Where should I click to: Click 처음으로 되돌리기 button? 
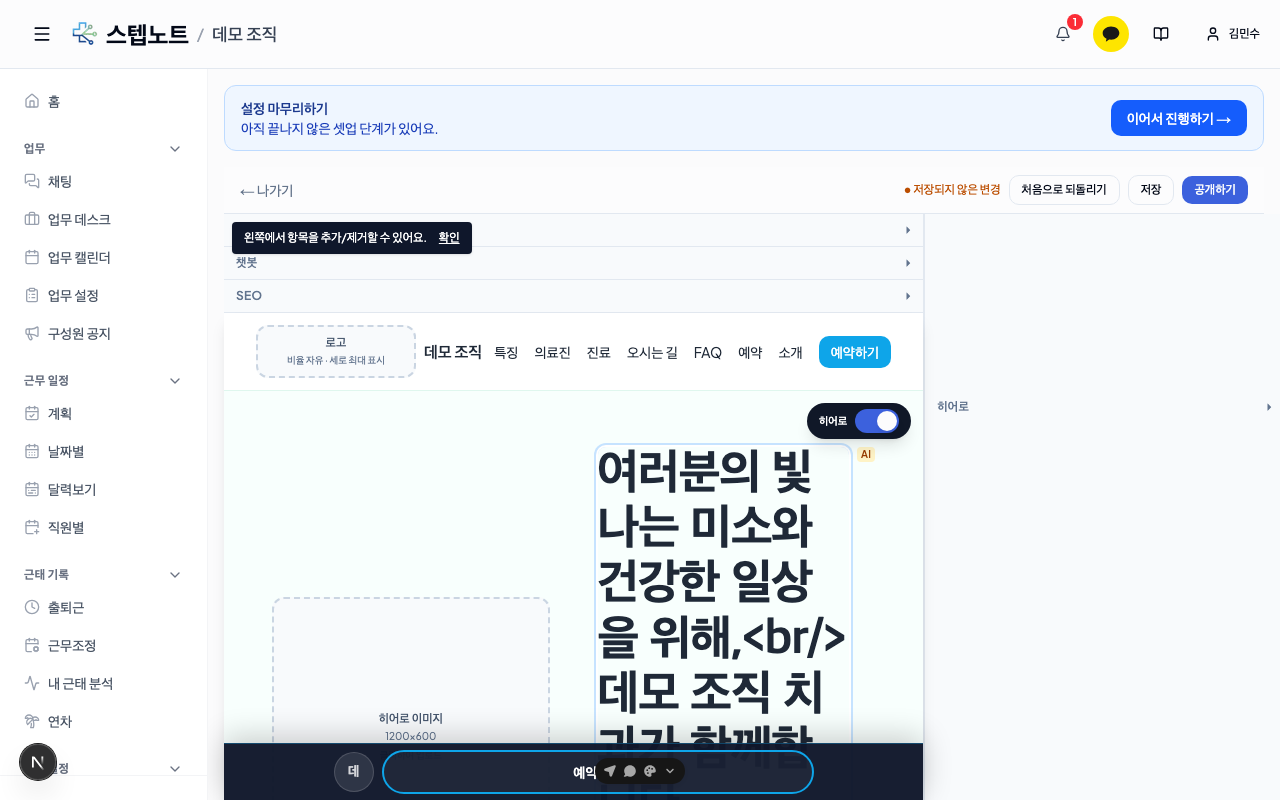tap(1064, 190)
